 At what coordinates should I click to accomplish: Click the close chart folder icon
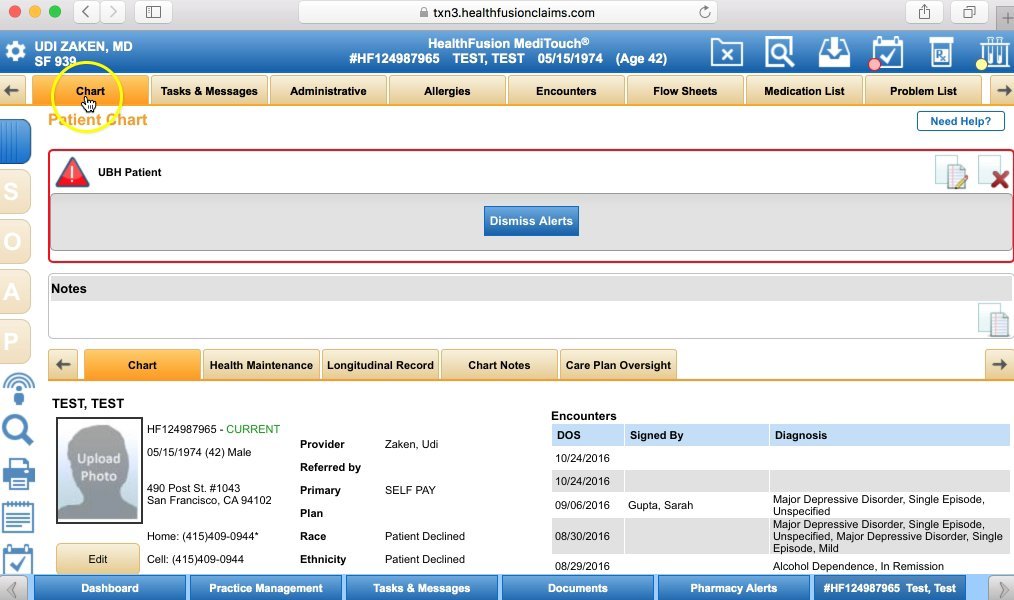click(x=727, y=51)
